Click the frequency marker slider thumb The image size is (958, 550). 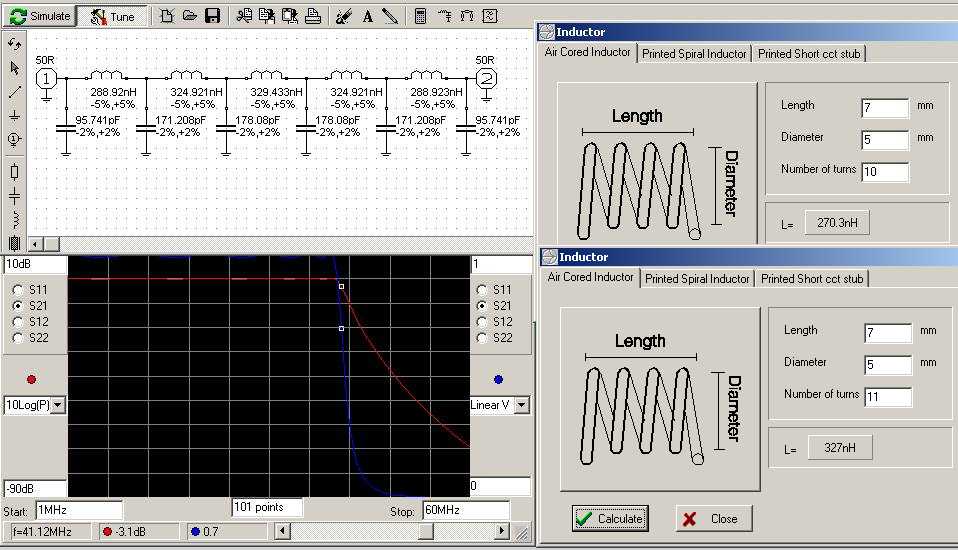[426, 531]
